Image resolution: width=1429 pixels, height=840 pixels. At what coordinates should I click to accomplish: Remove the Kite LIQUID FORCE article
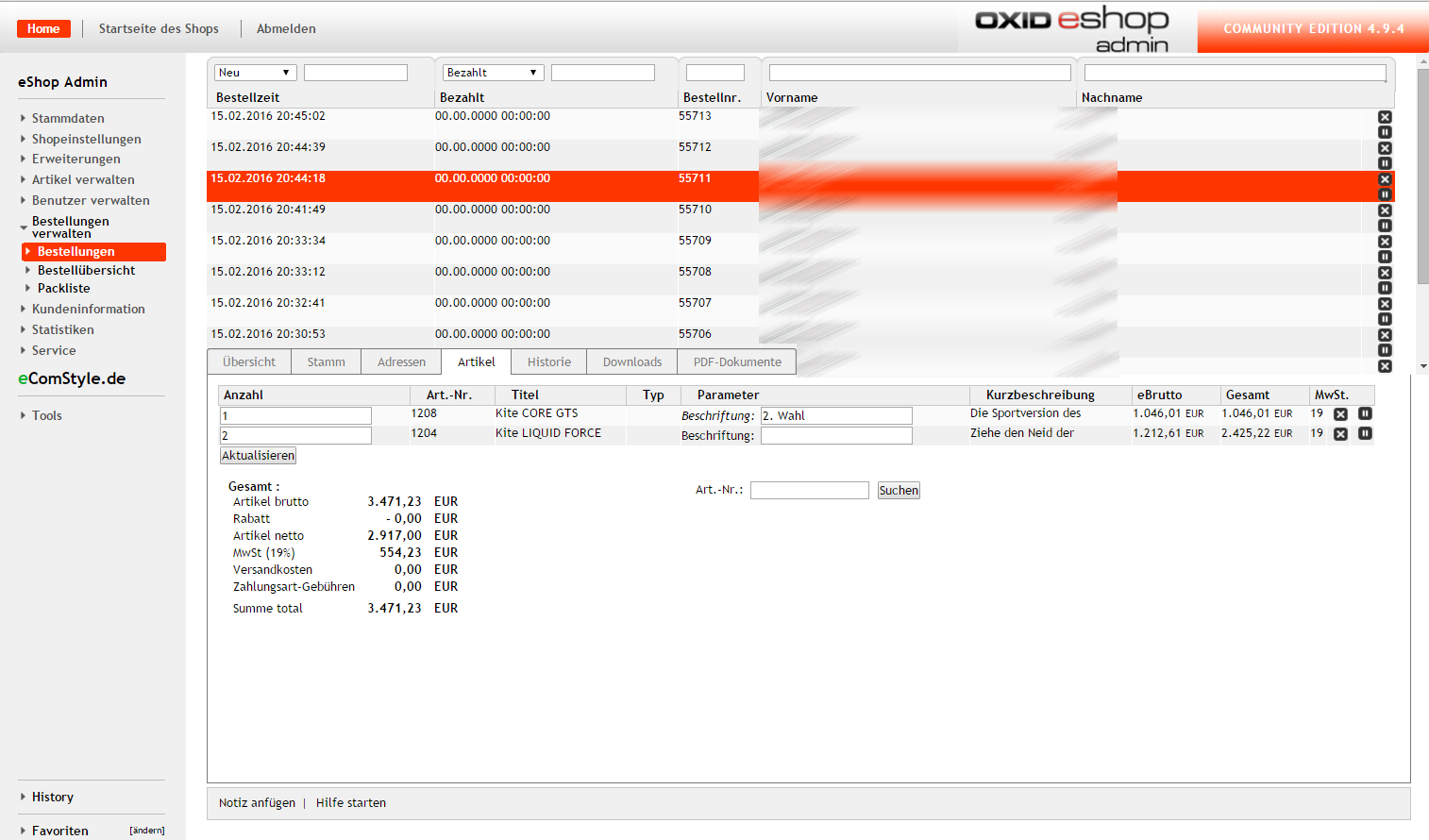(1340, 434)
